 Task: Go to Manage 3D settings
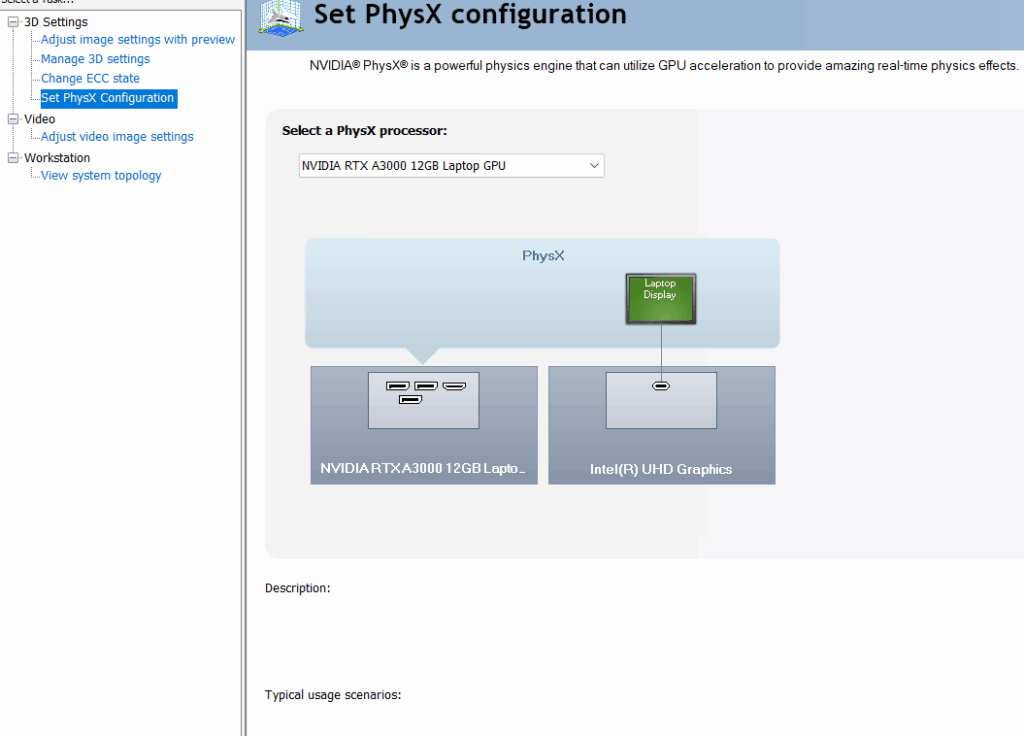[95, 59]
